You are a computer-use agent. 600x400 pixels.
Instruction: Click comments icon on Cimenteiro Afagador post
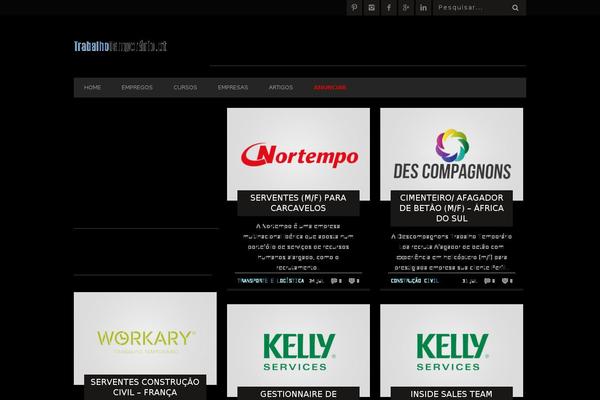pyautogui.click(x=489, y=281)
